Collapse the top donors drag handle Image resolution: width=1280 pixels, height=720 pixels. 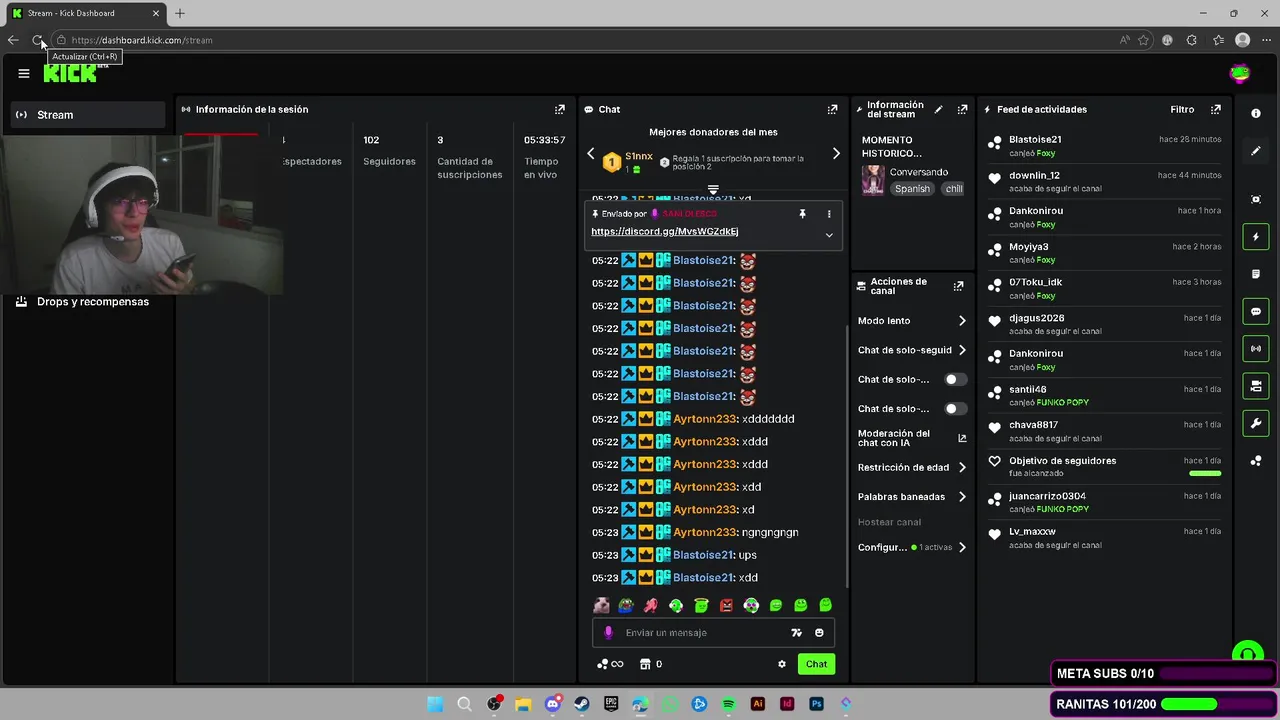pos(713,189)
